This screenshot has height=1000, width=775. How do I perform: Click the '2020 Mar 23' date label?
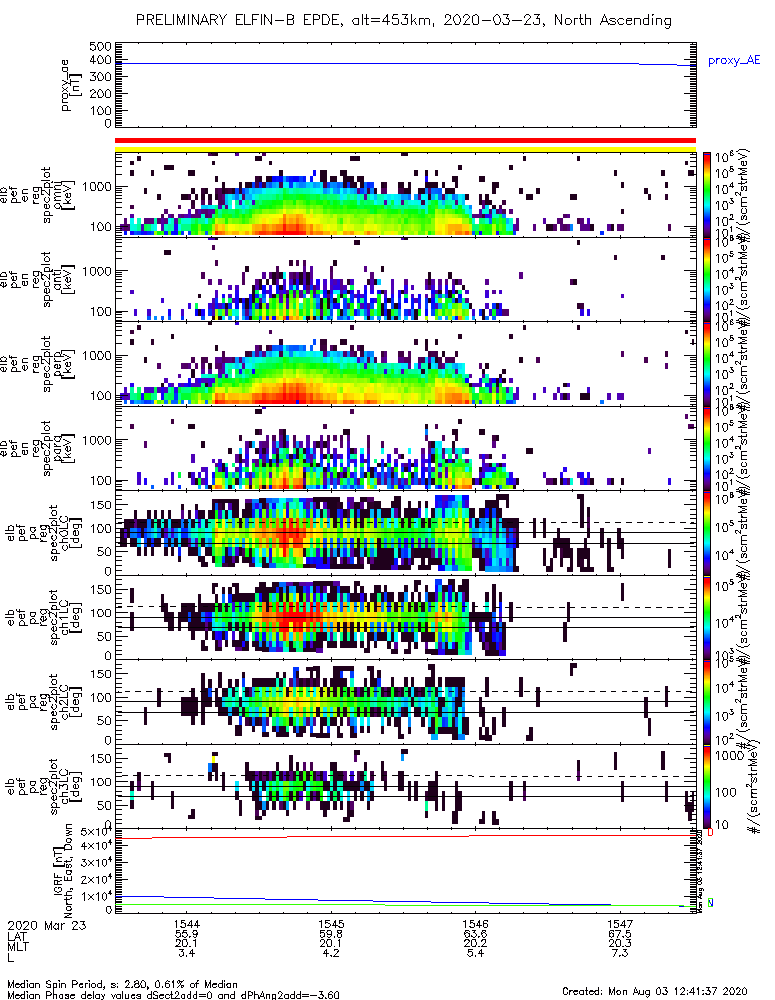click(x=47, y=925)
